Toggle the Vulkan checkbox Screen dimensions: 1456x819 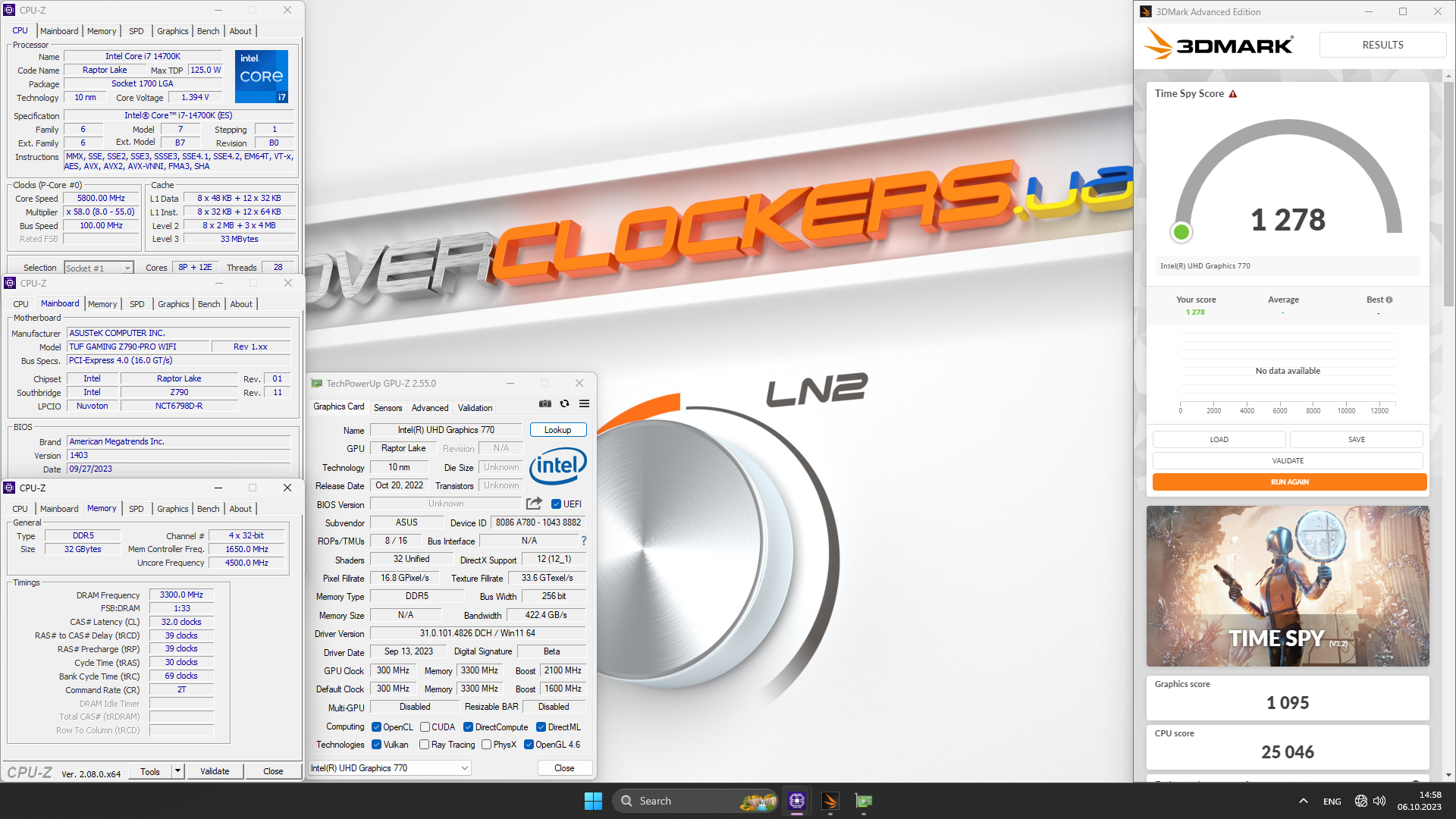tap(376, 745)
